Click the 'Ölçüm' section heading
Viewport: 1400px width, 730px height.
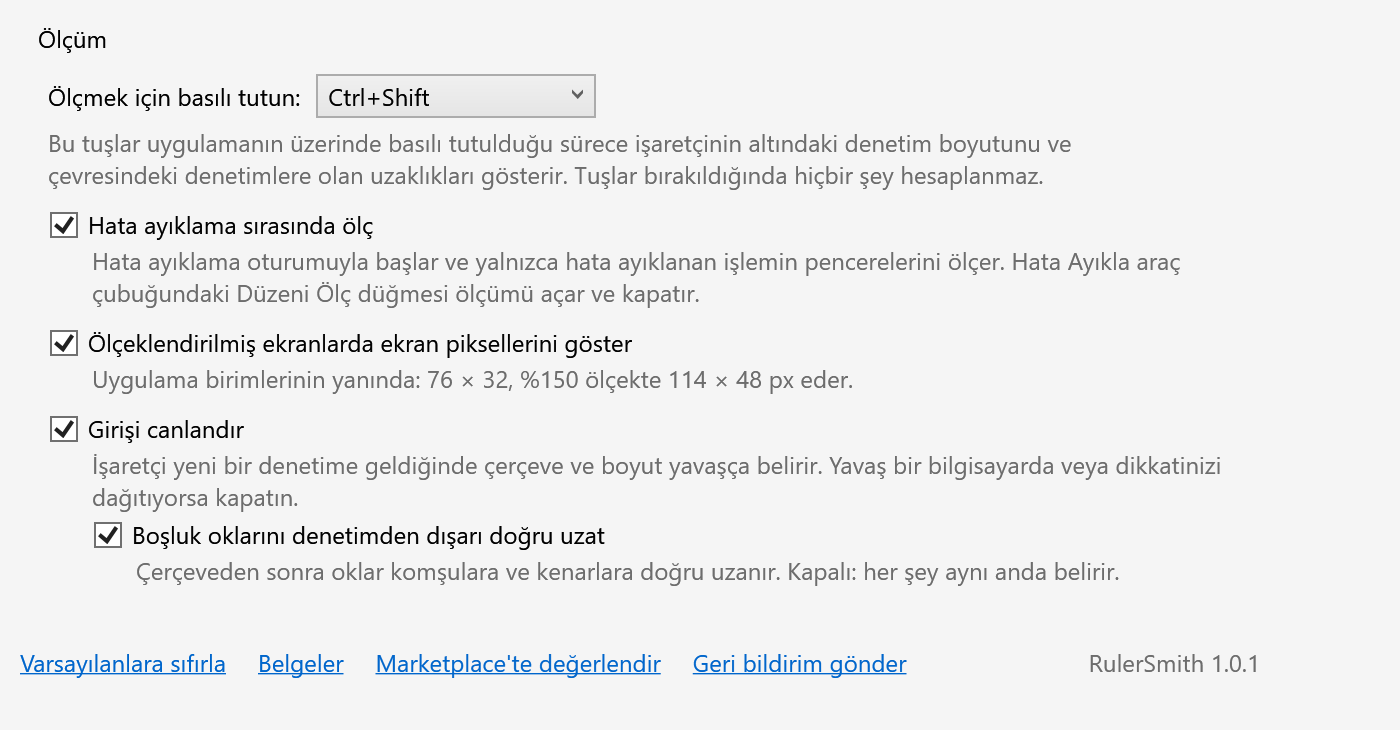point(72,40)
